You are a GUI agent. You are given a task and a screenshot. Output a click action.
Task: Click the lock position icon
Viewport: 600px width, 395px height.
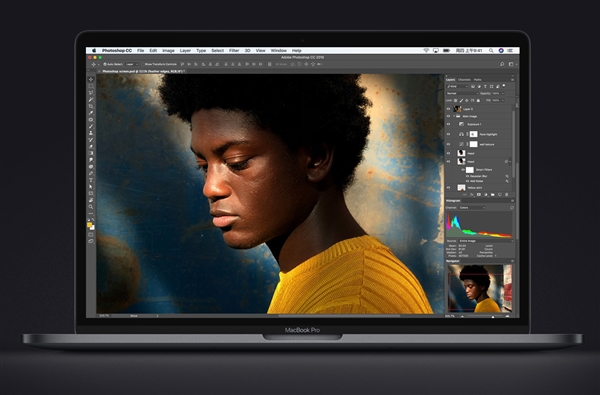tap(466, 101)
